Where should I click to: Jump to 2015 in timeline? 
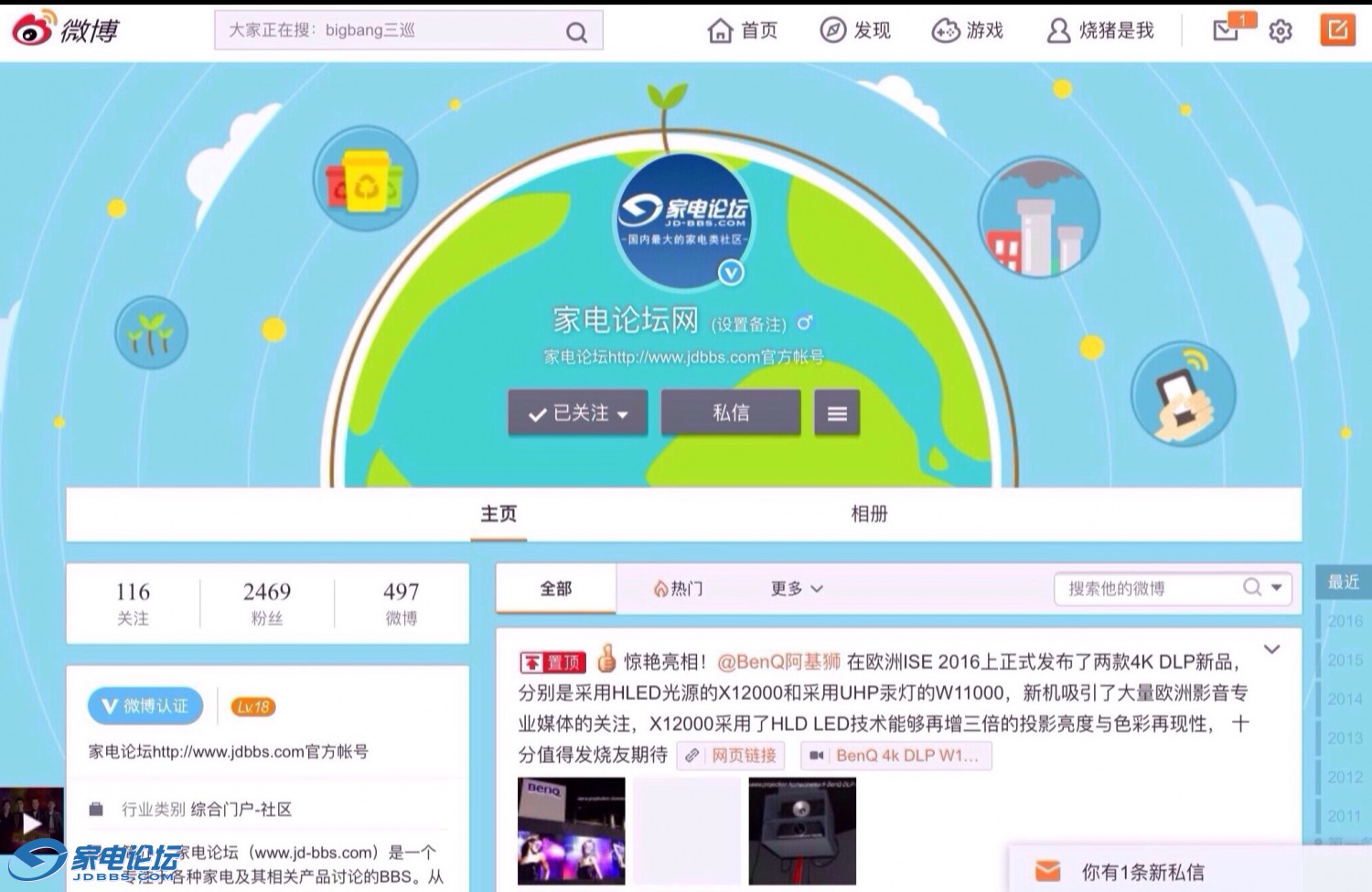1345,661
